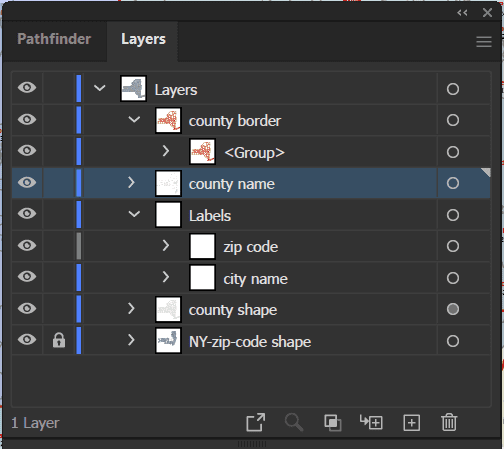Hide the county shape layer
This screenshot has width=504, height=449.
click(x=27, y=308)
